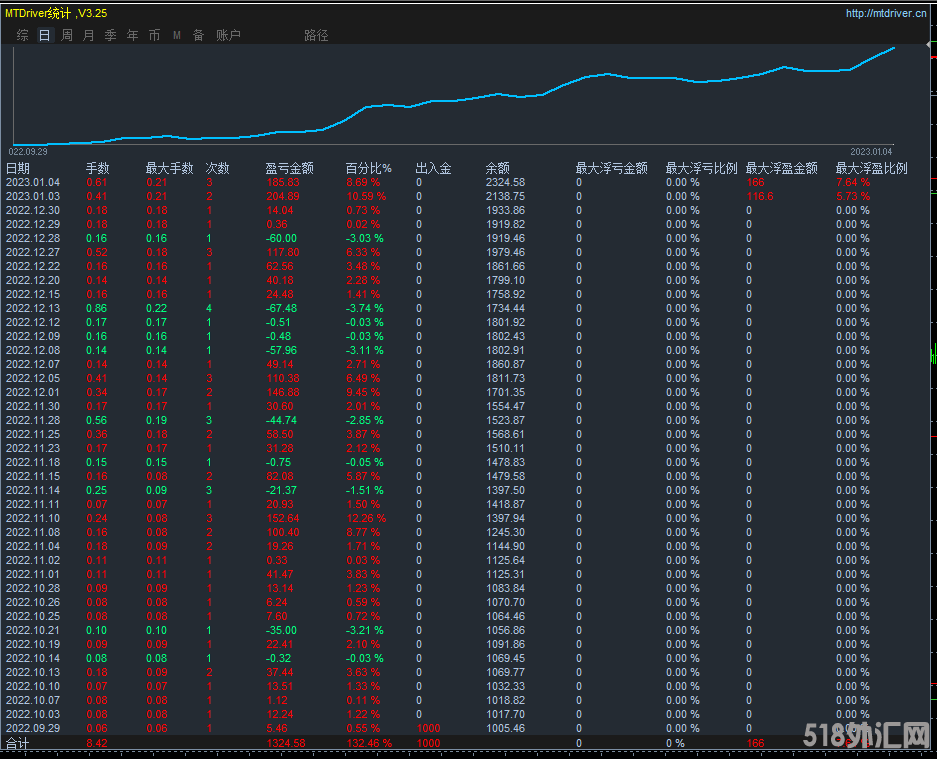Select the 年 yearly tab
This screenshot has width=937, height=759.
[133, 35]
